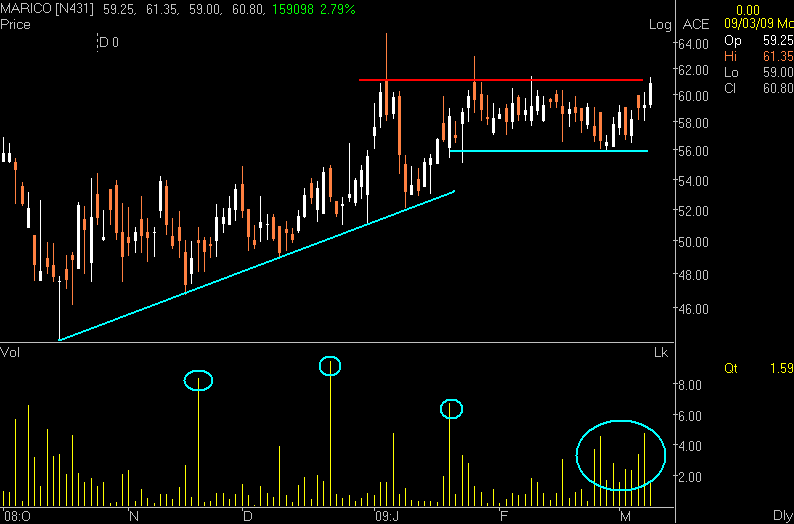Click the 48.00 price axis label
794x524 pixels.
(x=694, y=275)
